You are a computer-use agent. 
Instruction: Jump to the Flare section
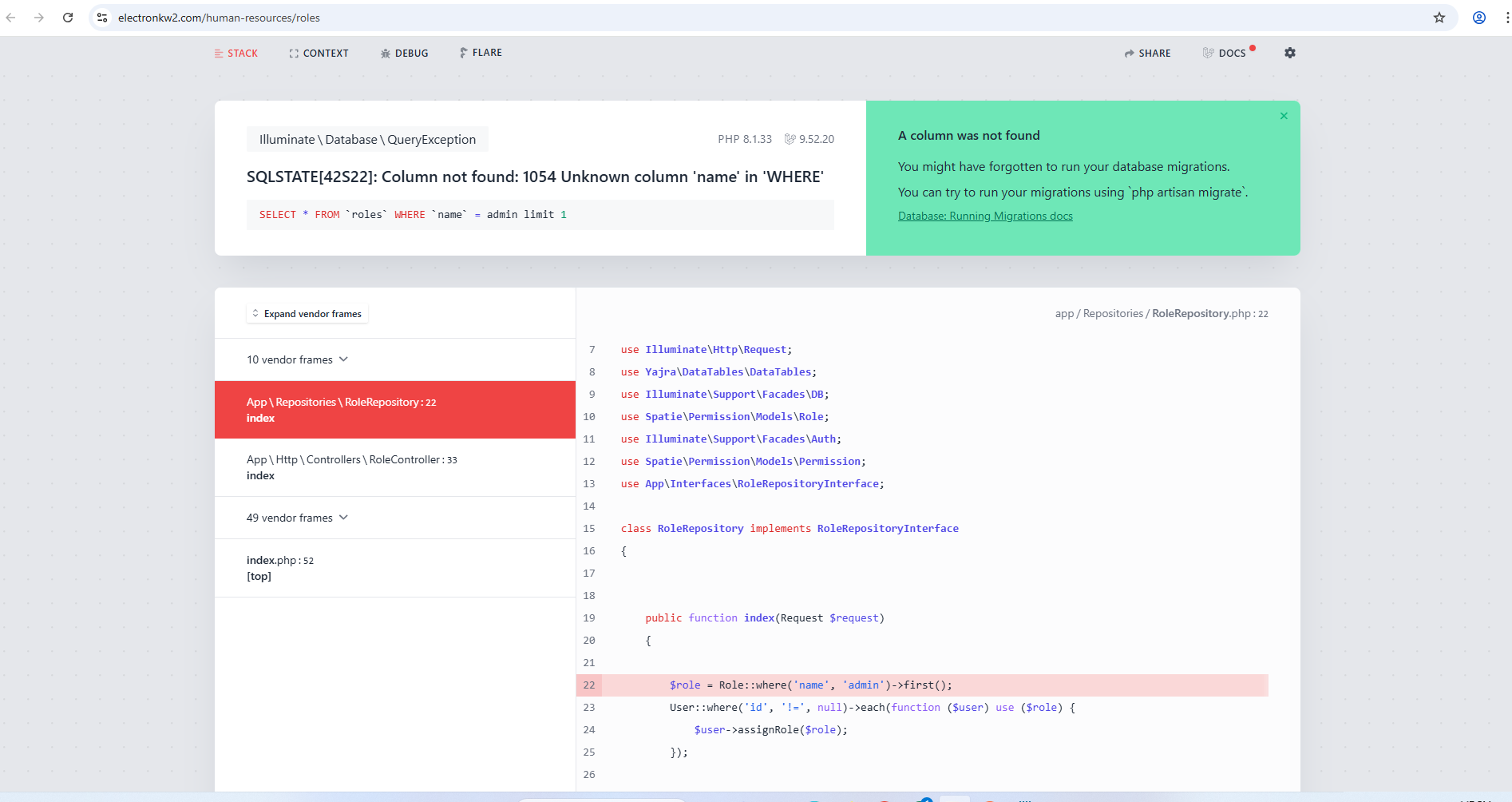click(x=481, y=53)
